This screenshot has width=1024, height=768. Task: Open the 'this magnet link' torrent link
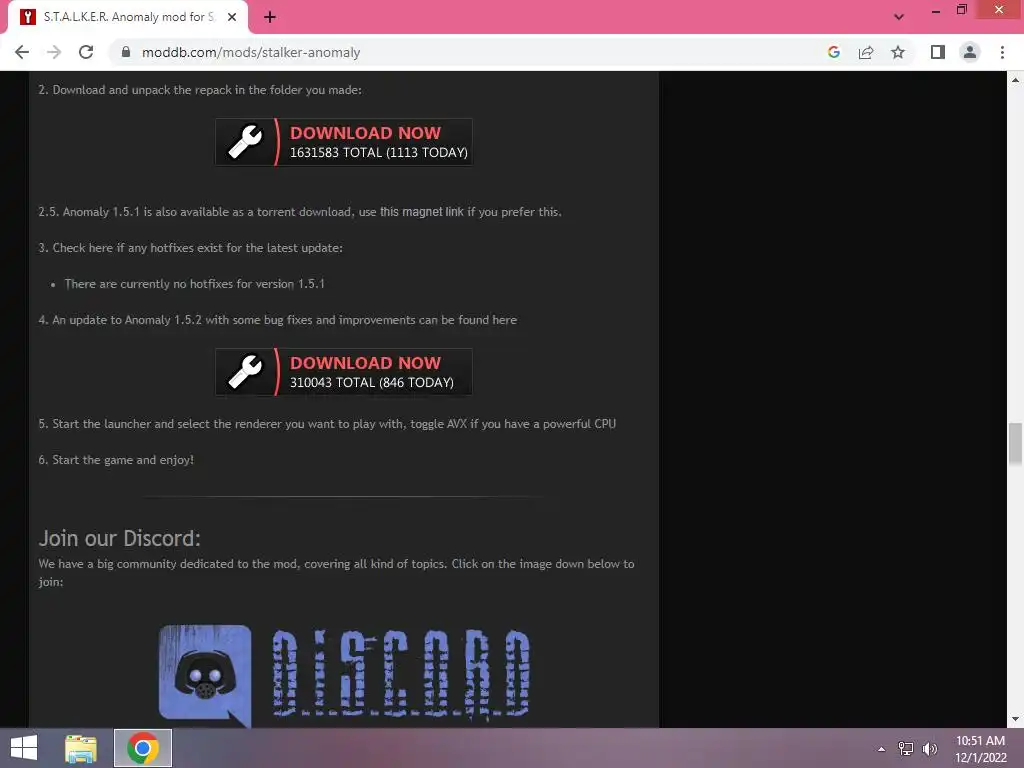pos(421,212)
